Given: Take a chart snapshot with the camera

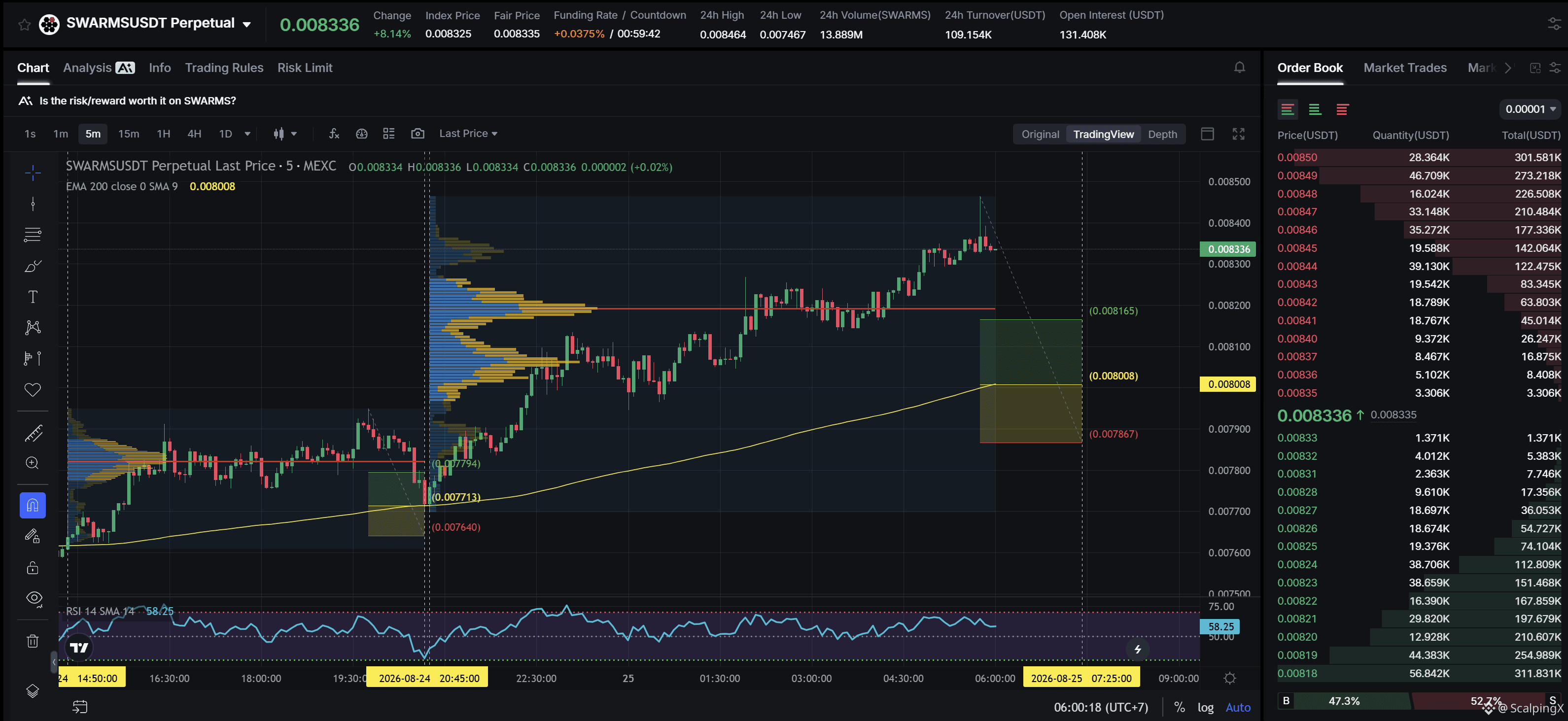Looking at the screenshot, I should coord(418,134).
